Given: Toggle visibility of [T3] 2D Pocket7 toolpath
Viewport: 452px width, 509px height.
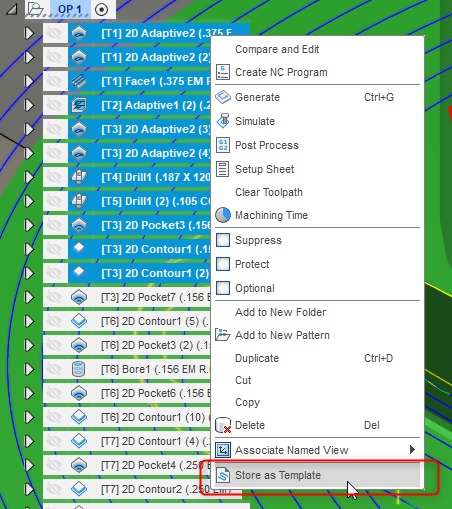Looking at the screenshot, I should pos(55,297).
